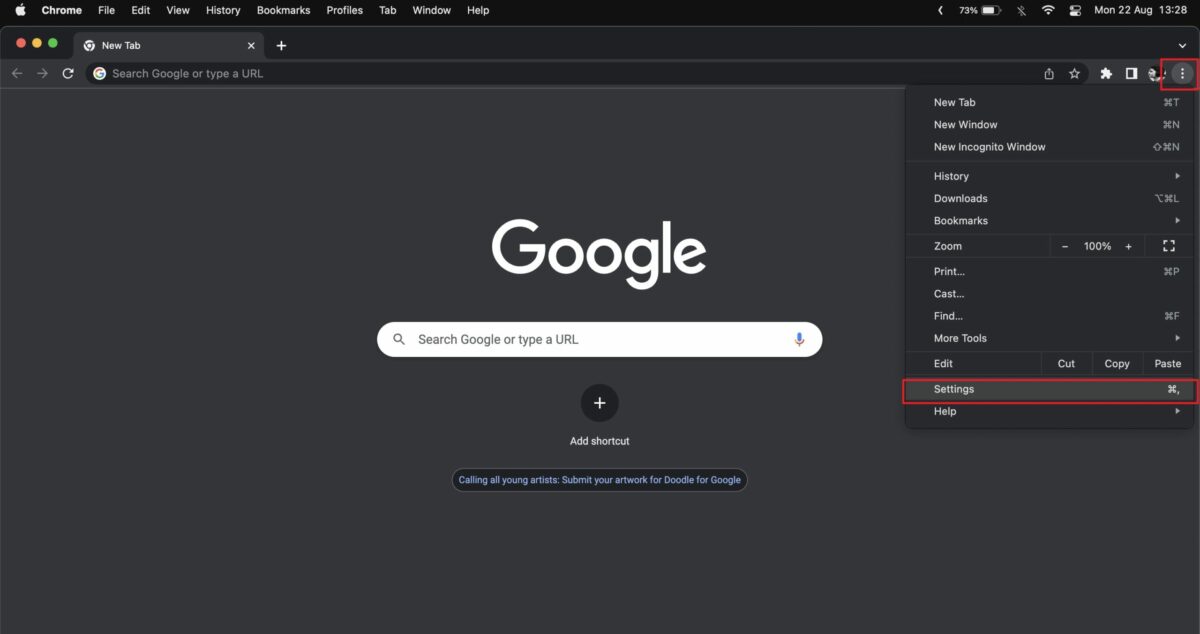The width and height of the screenshot is (1200, 634).
Task: Choose New Window menu entry
Action: 1049,124
